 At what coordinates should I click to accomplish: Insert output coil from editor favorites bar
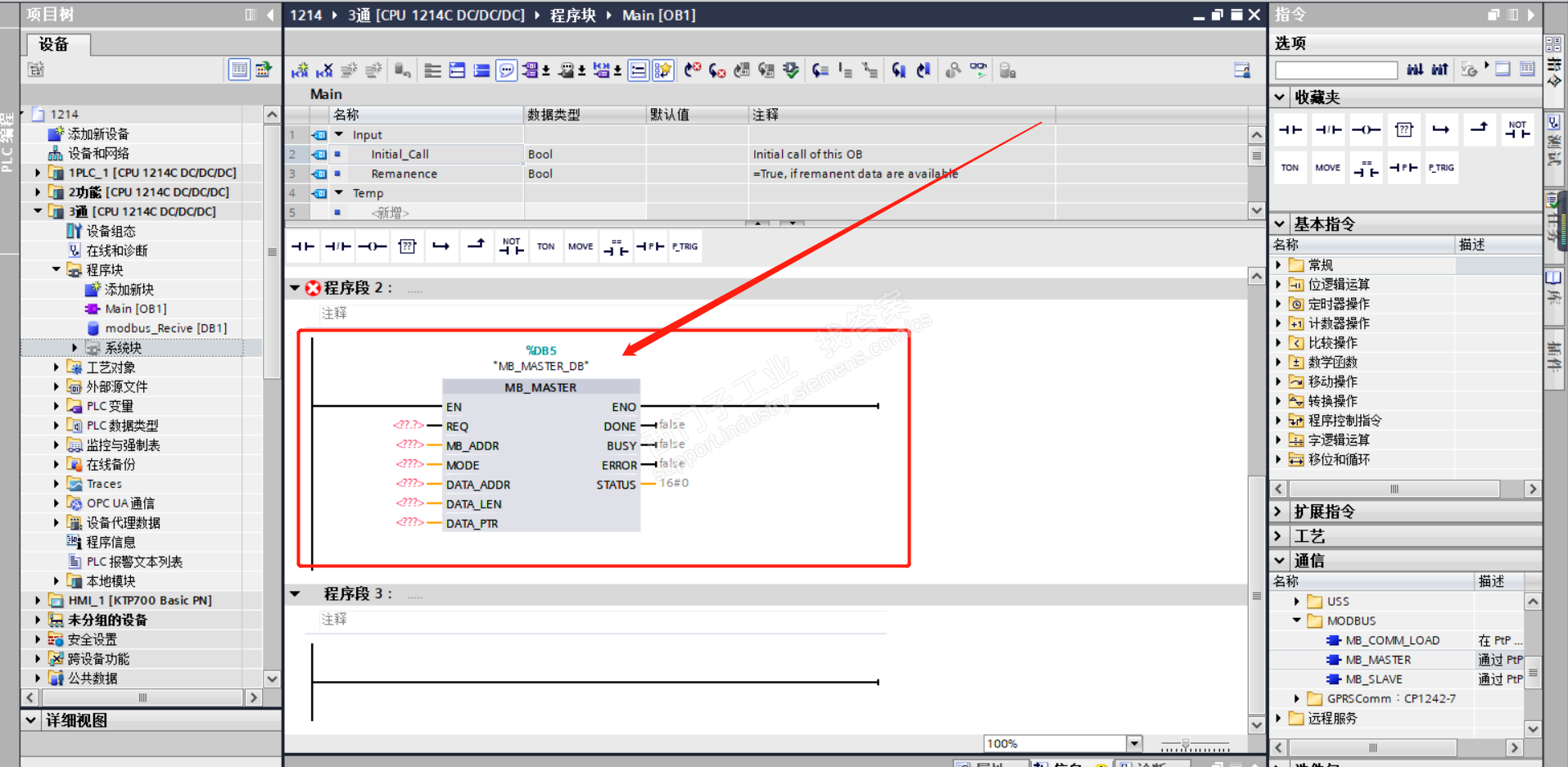[x=372, y=246]
